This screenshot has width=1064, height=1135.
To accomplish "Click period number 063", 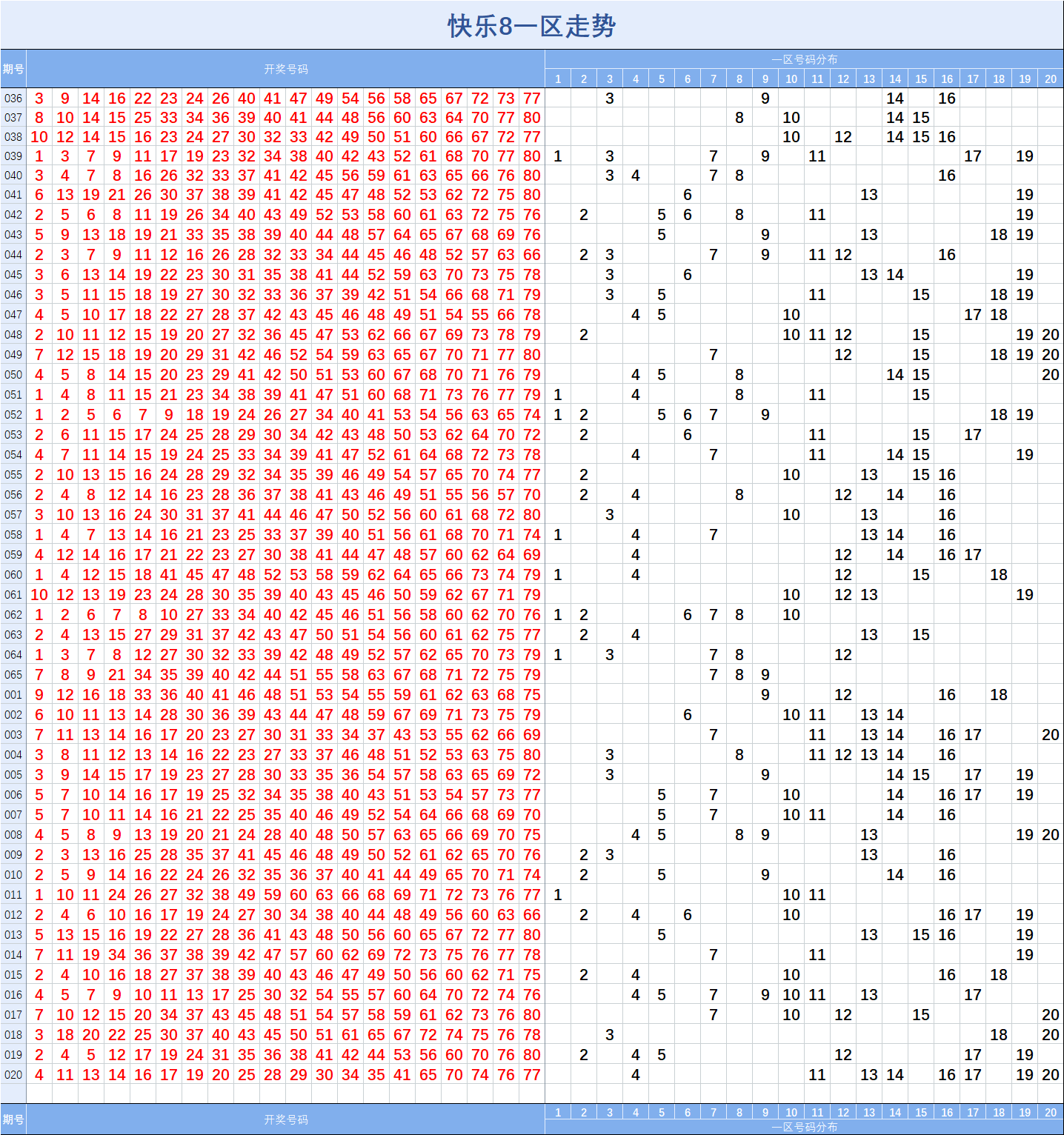I will tap(13, 635).
